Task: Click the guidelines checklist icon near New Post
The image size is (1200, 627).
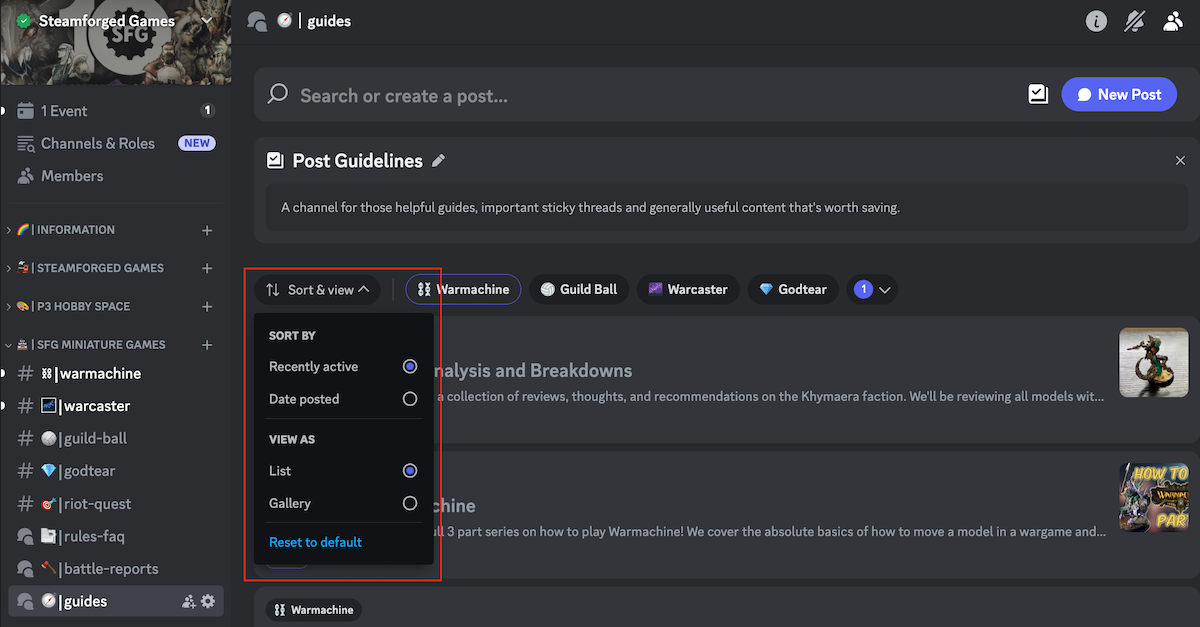Action: (x=1038, y=94)
